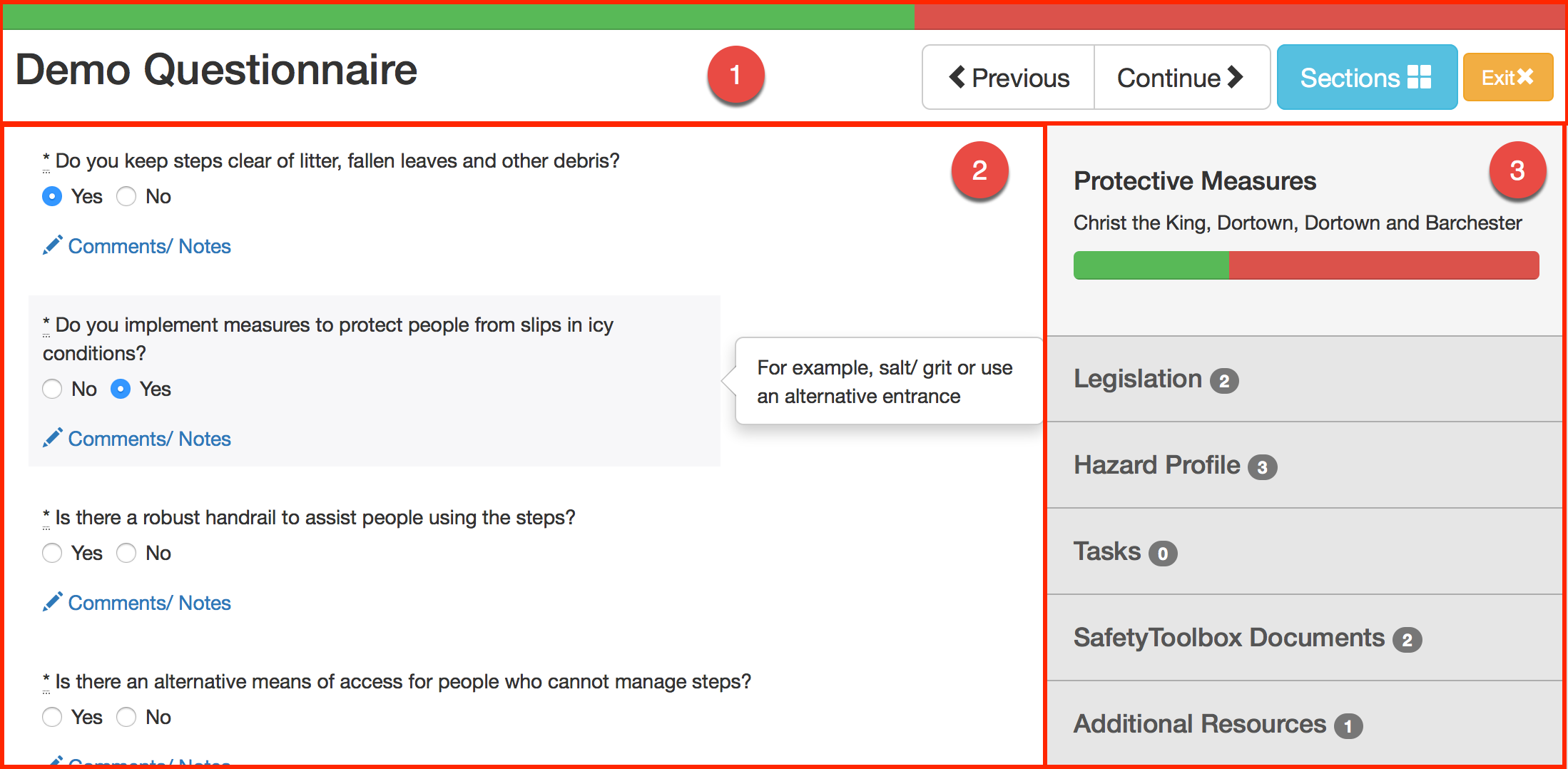Image resolution: width=1568 pixels, height=769 pixels.
Task: Select No for icy conditions measures
Action: [52, 389]
